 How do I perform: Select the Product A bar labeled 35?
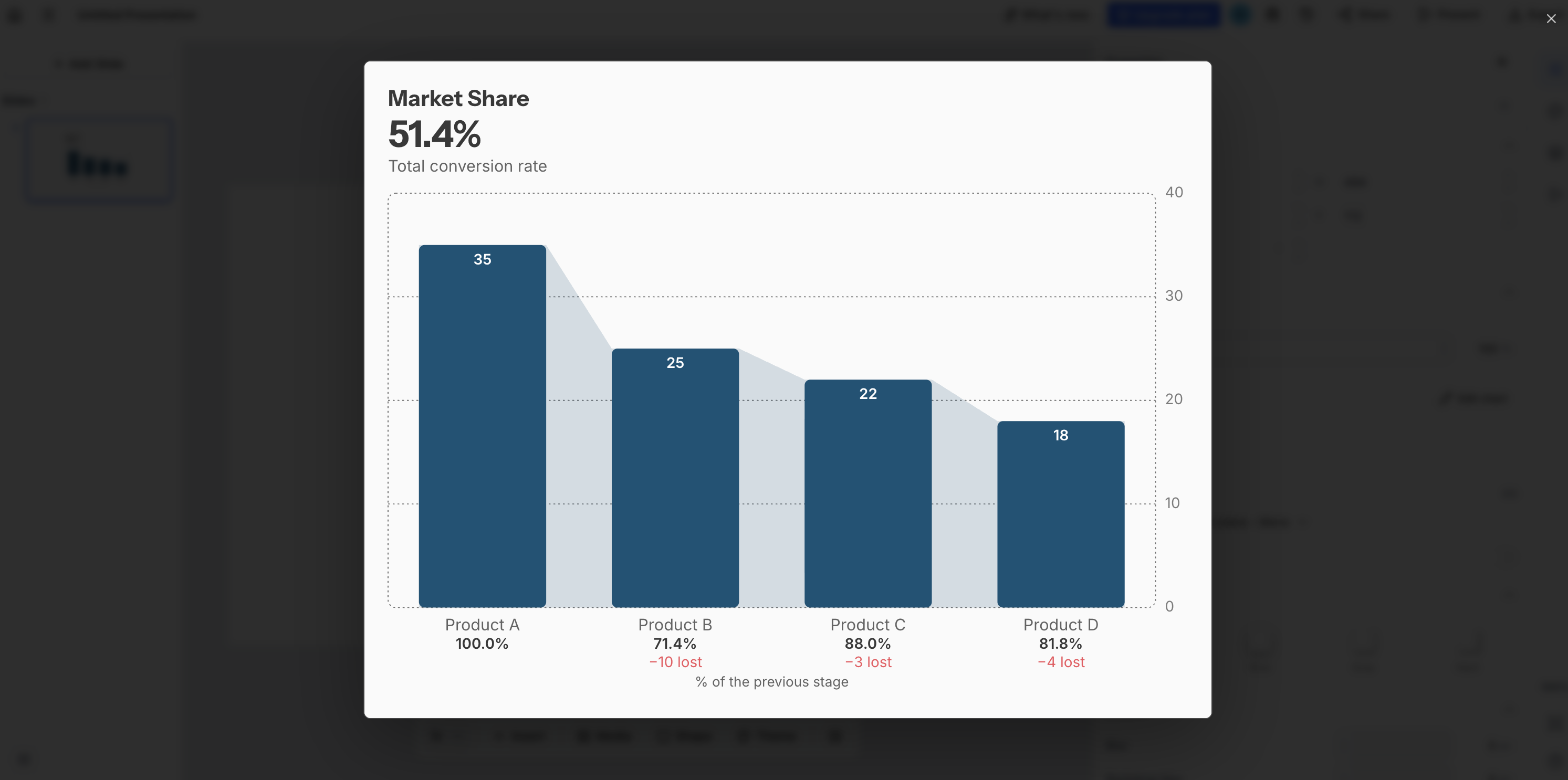tap(482, 426)
